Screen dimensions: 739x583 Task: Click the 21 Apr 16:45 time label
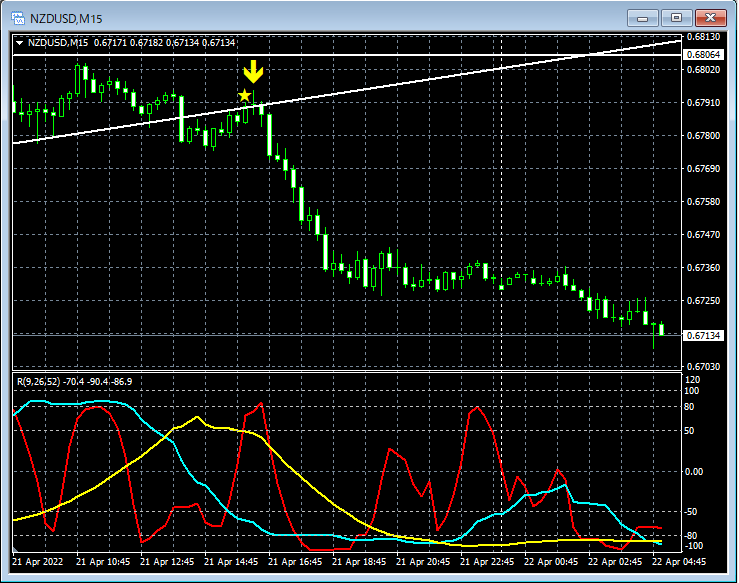[295, 562]
